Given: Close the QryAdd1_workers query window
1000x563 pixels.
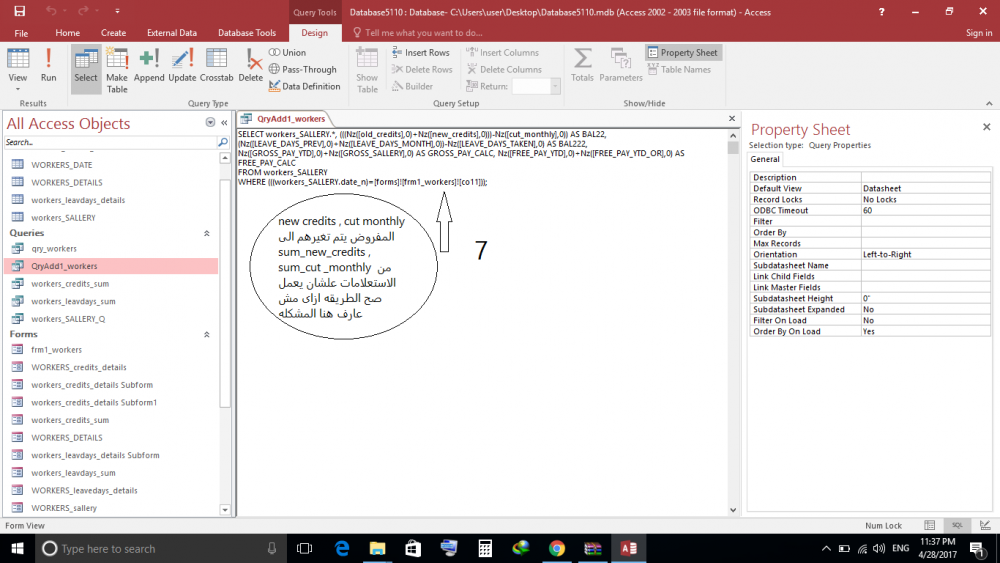Looking at the screenshot, I should (732, 119).
